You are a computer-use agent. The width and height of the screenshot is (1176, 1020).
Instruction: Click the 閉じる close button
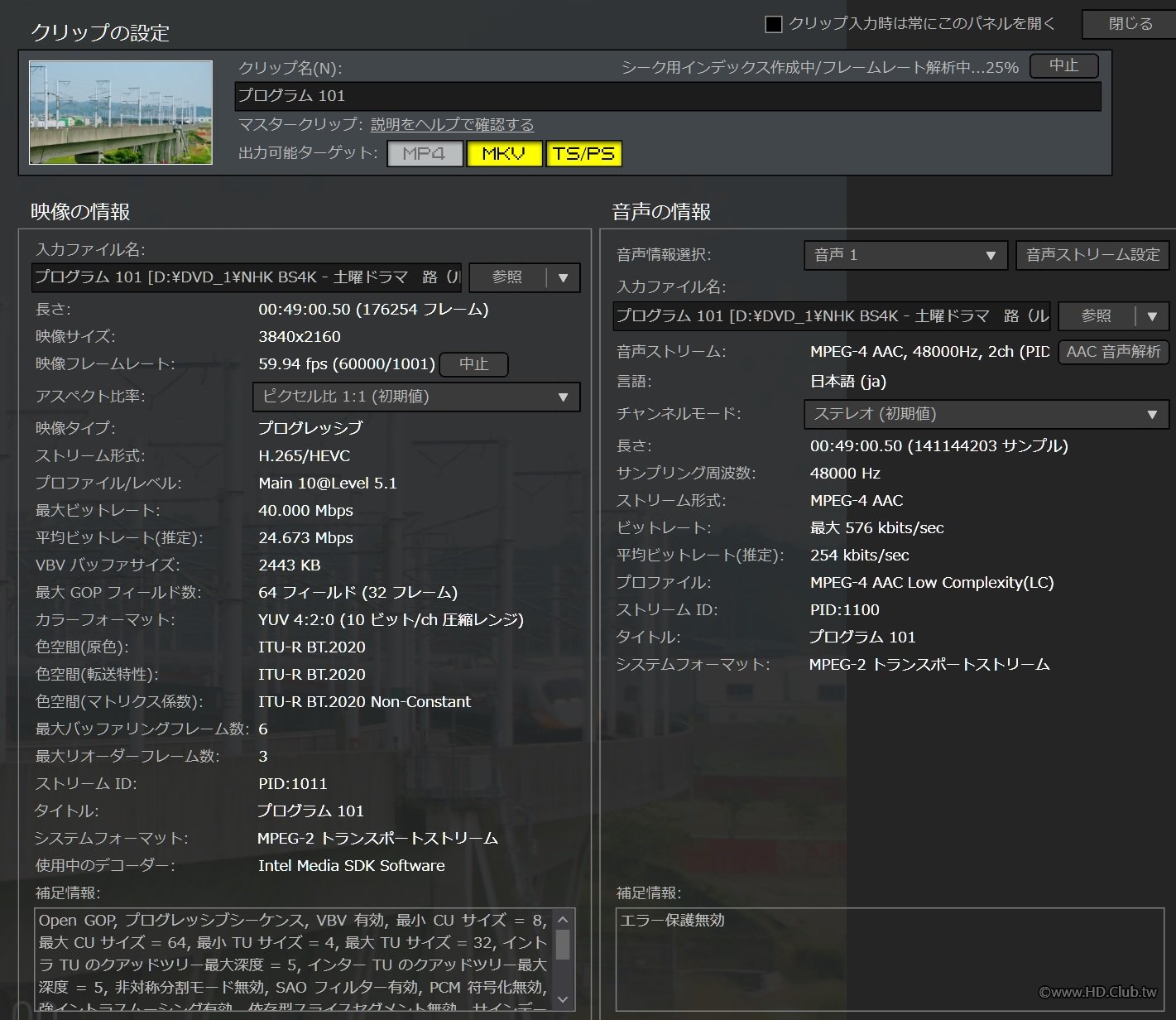point(1129,24)
